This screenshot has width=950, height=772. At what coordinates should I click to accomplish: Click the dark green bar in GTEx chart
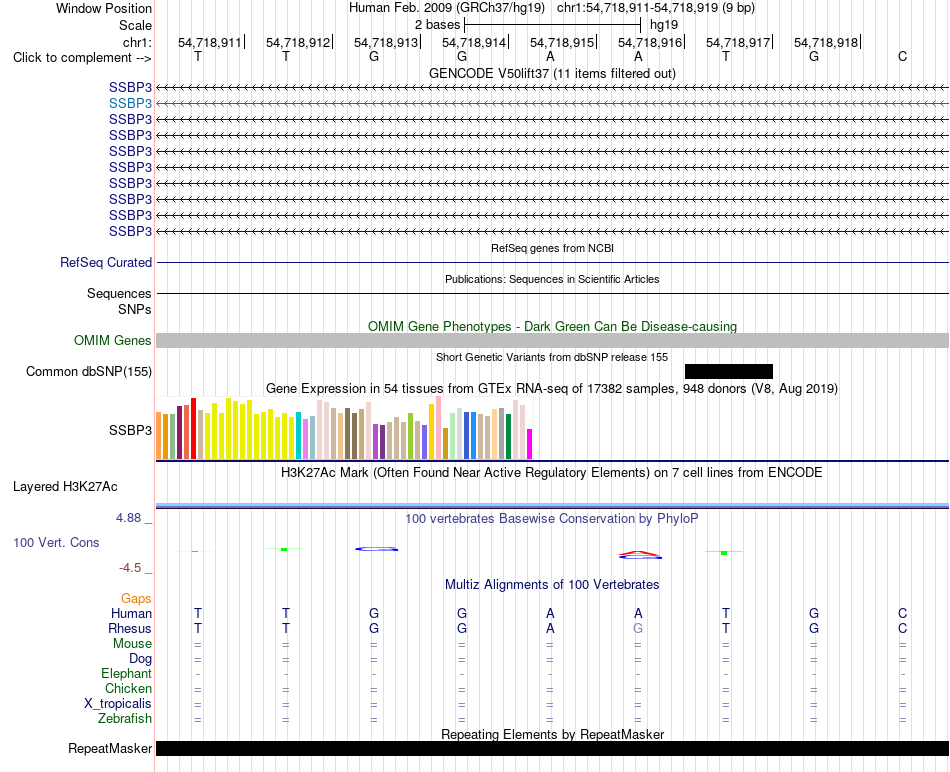click(x=508, y=436)
